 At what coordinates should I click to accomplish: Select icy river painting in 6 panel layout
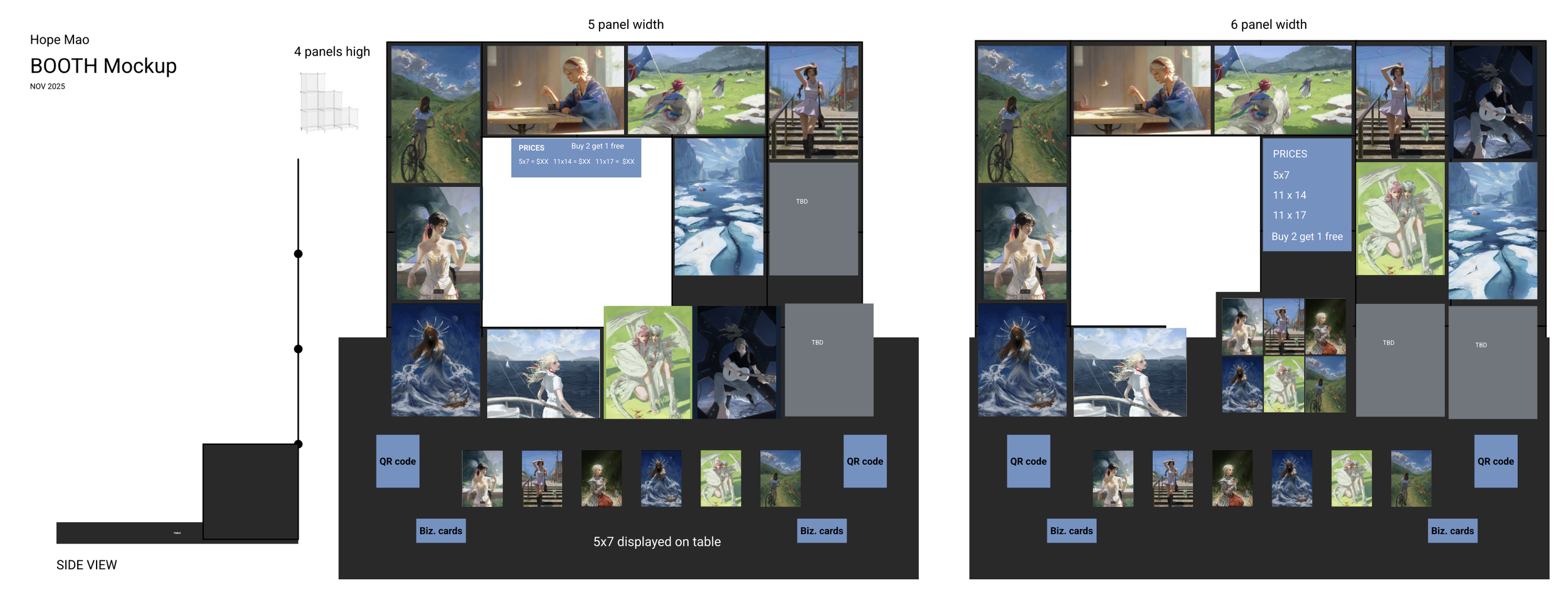1493,231
